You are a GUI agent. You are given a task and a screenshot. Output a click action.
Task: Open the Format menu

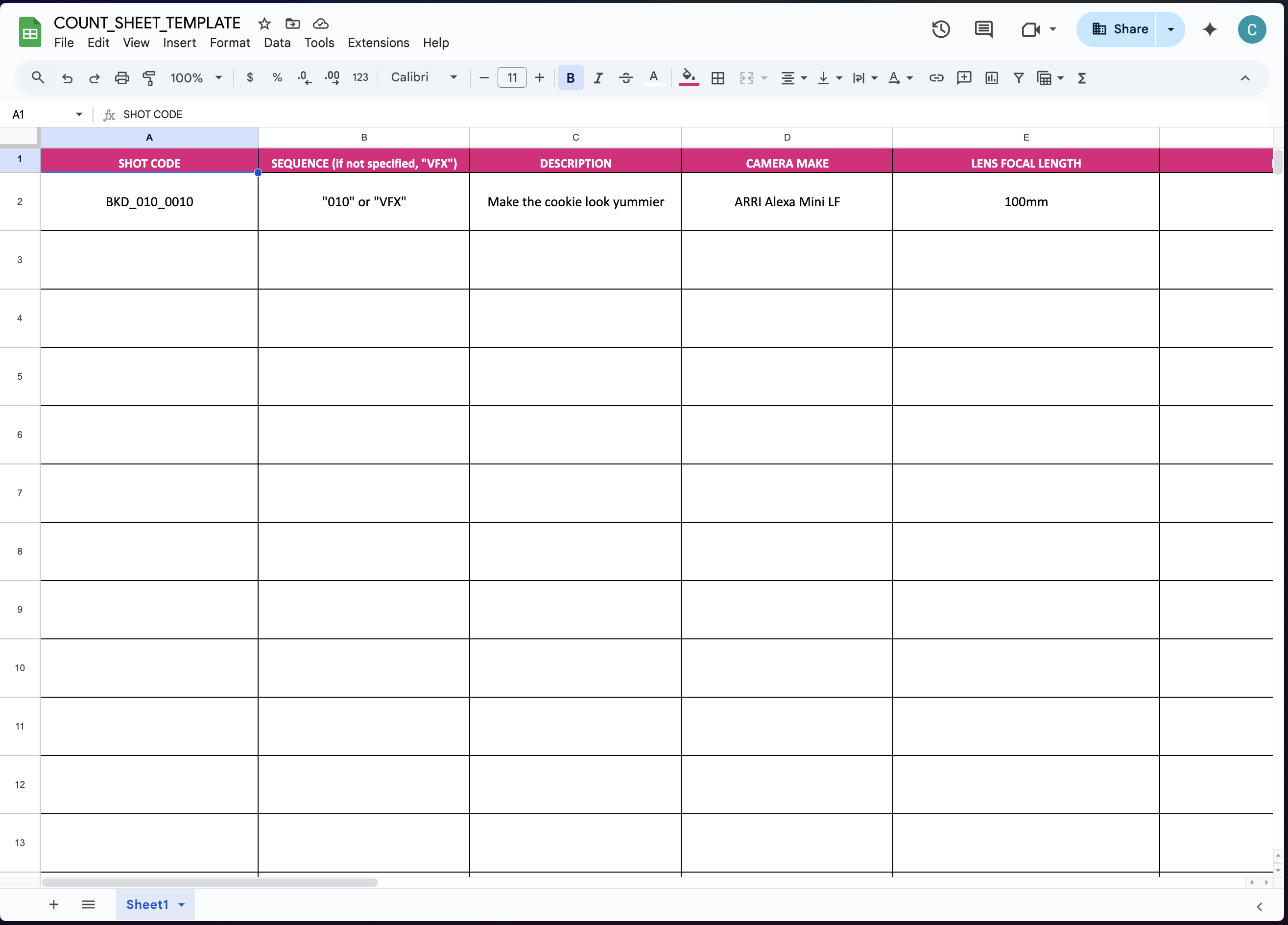[x=229, y=43]
